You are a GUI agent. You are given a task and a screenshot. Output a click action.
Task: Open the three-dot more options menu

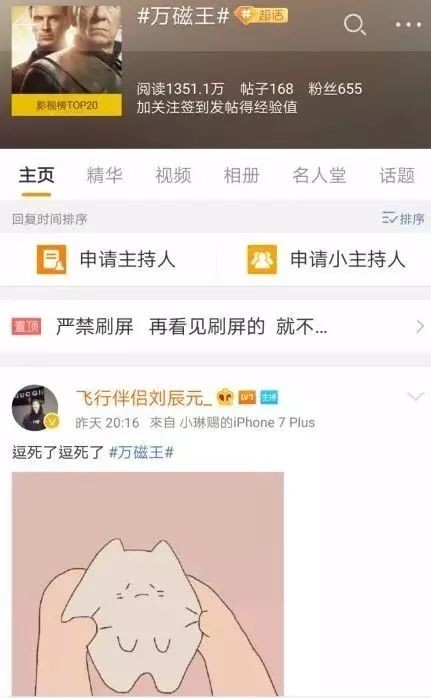408,25
